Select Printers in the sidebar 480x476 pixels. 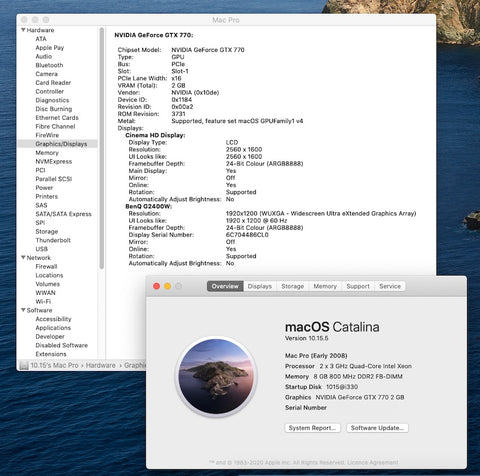click(x=47, y=196)
